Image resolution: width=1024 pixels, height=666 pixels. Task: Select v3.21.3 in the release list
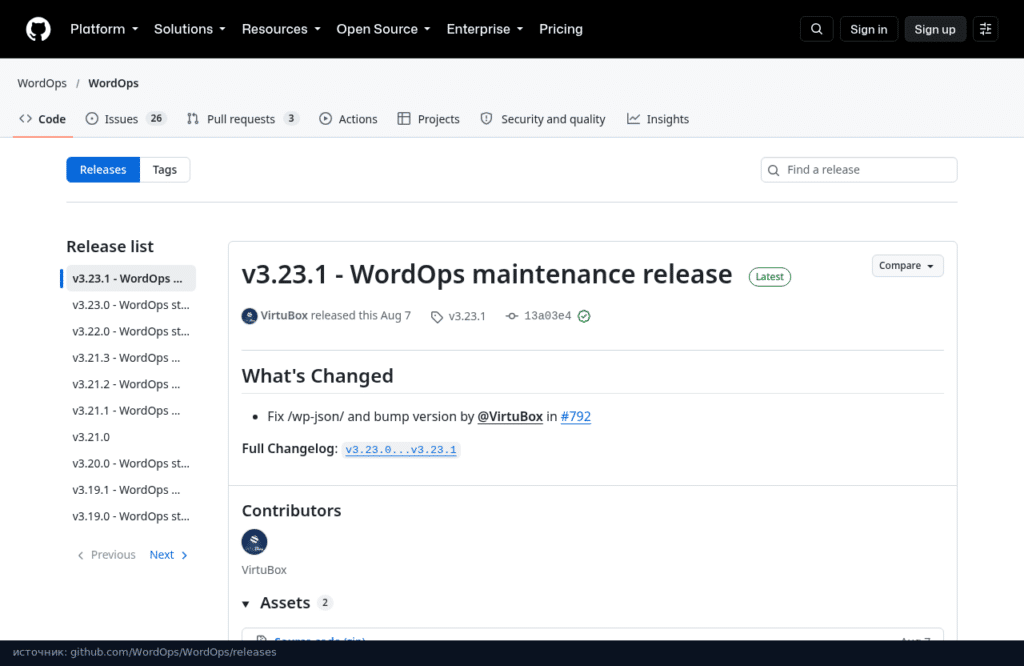(x=131, y=358)
